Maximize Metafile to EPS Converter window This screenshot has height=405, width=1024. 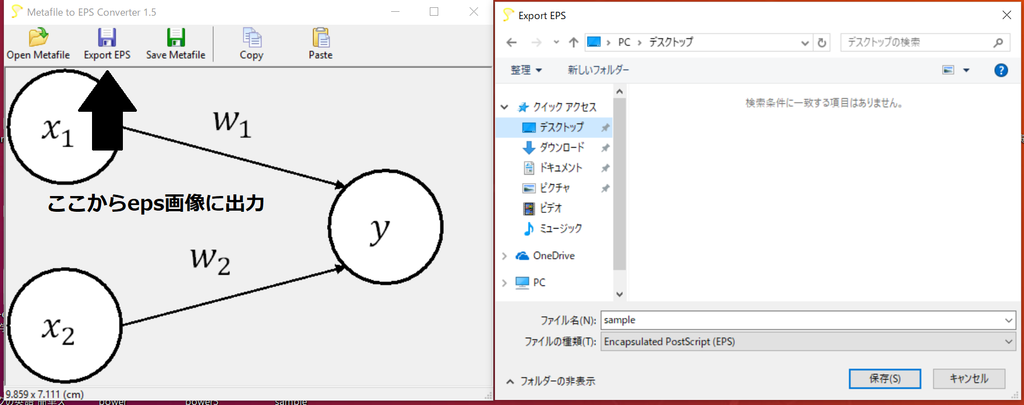434,12
